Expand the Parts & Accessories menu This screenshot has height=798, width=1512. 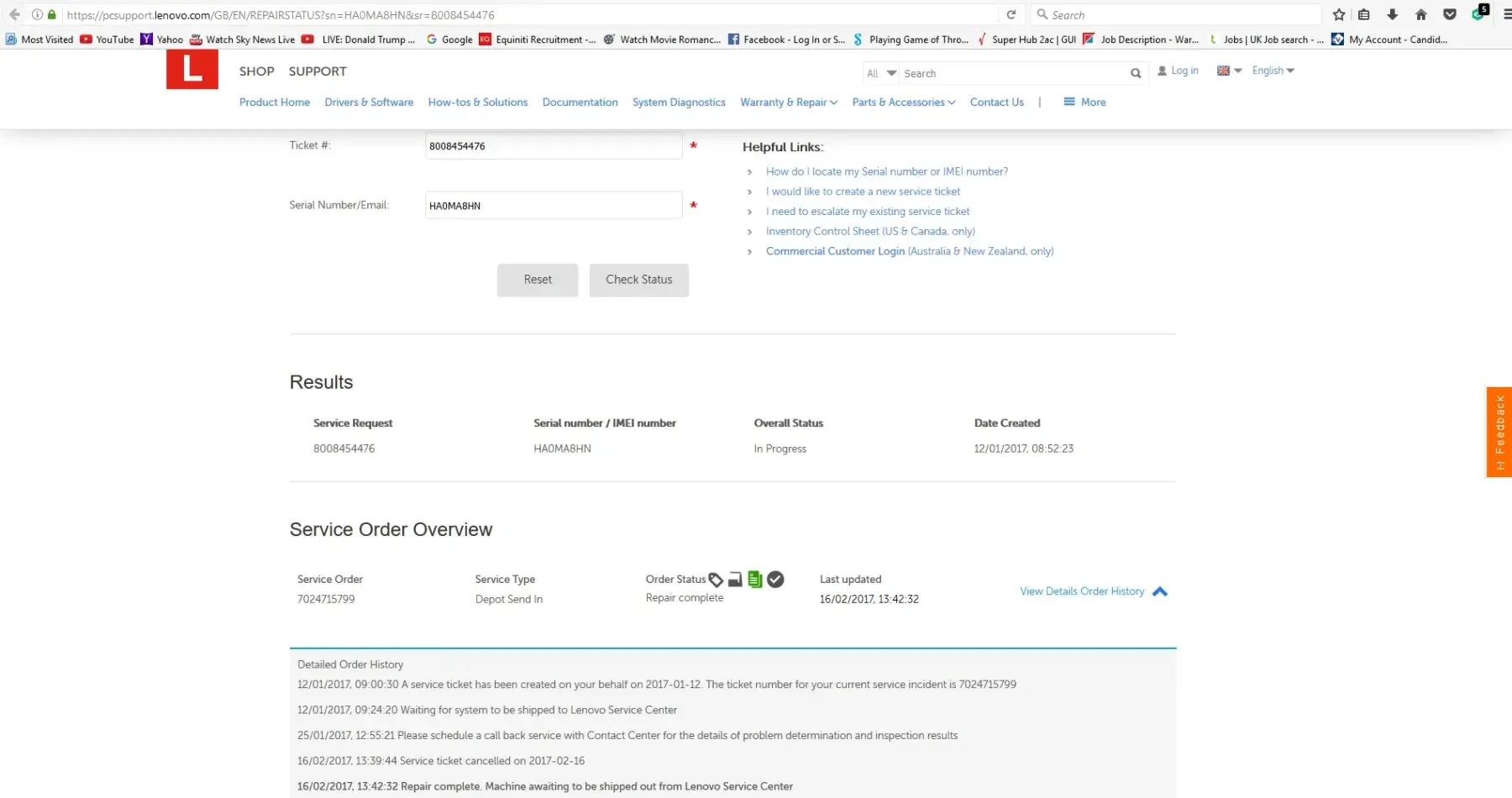(x=903, y=102)
